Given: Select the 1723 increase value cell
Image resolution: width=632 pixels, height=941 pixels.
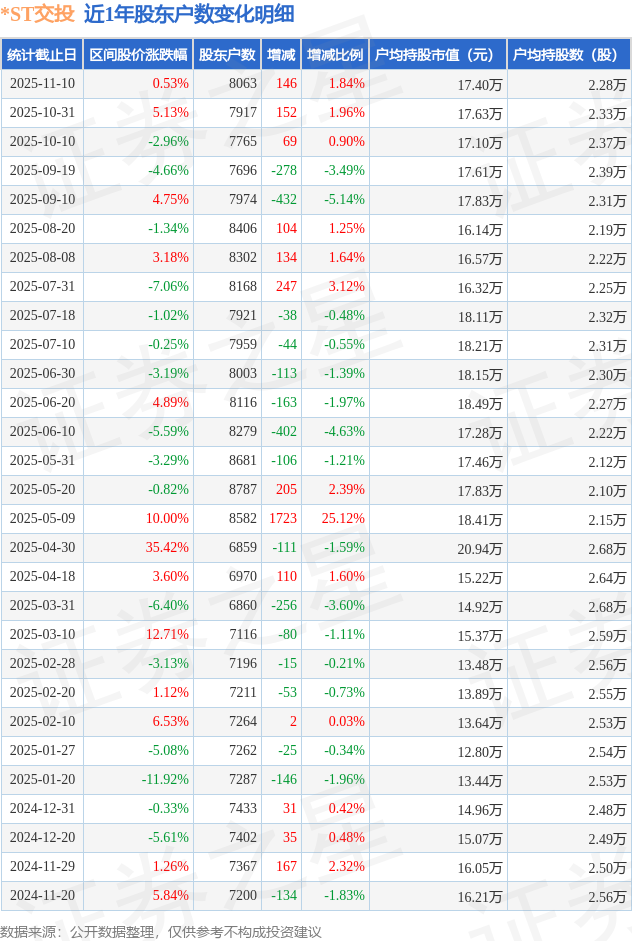Looking at the screenshot, I should coord(283,519).
